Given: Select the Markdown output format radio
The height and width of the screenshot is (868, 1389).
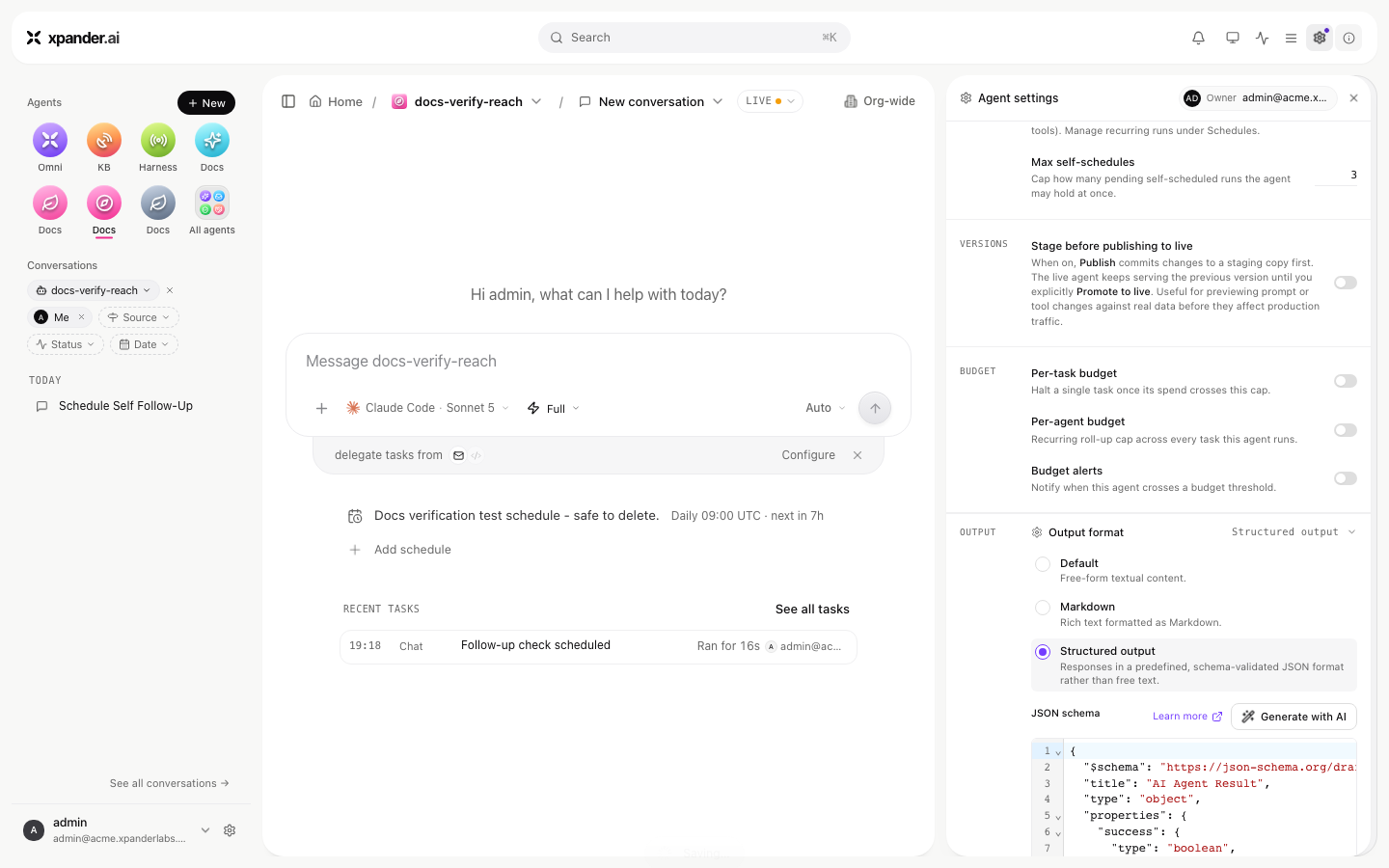Looking at the screenshot, I should point(1043,608).
